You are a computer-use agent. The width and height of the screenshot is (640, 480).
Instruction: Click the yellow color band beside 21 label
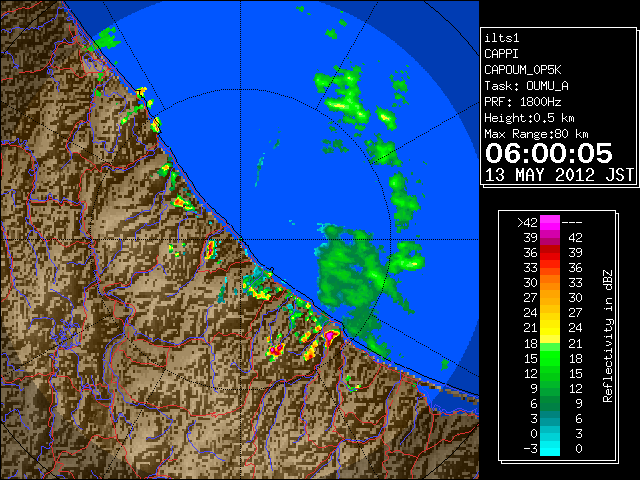550,328
